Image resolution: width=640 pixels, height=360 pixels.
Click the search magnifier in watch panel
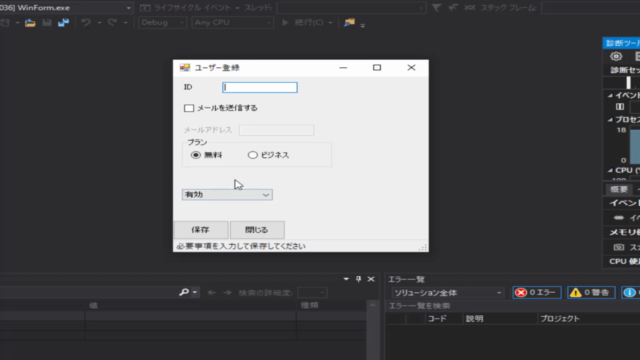184,292
